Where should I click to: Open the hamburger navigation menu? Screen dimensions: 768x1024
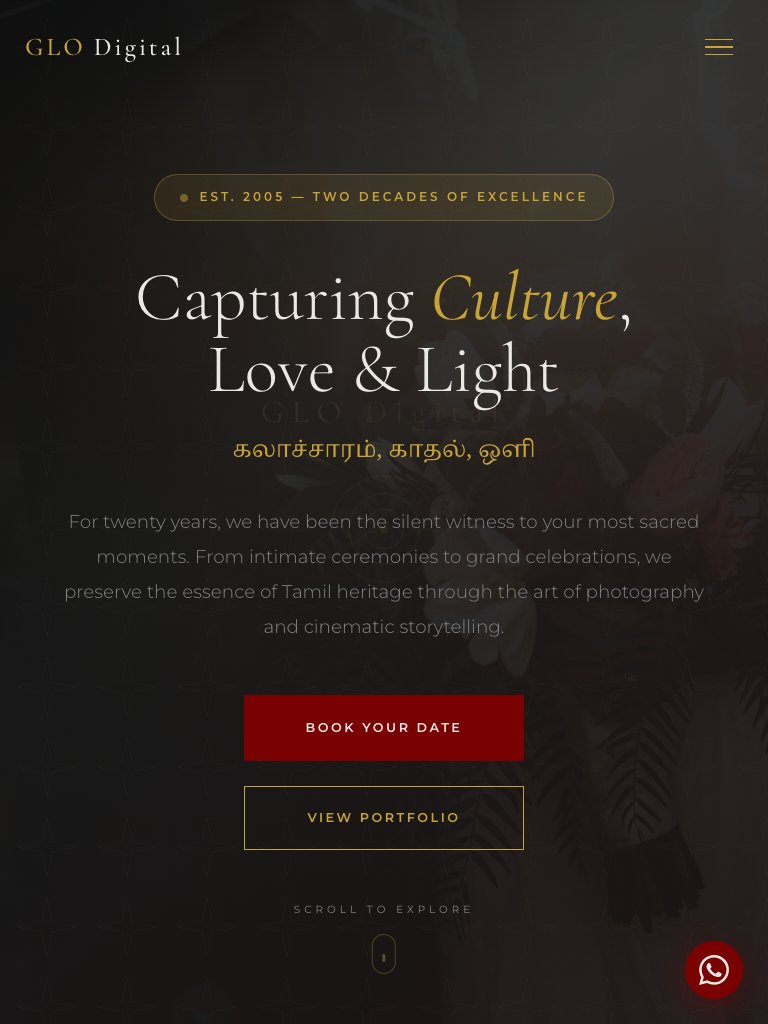point(718,47)
